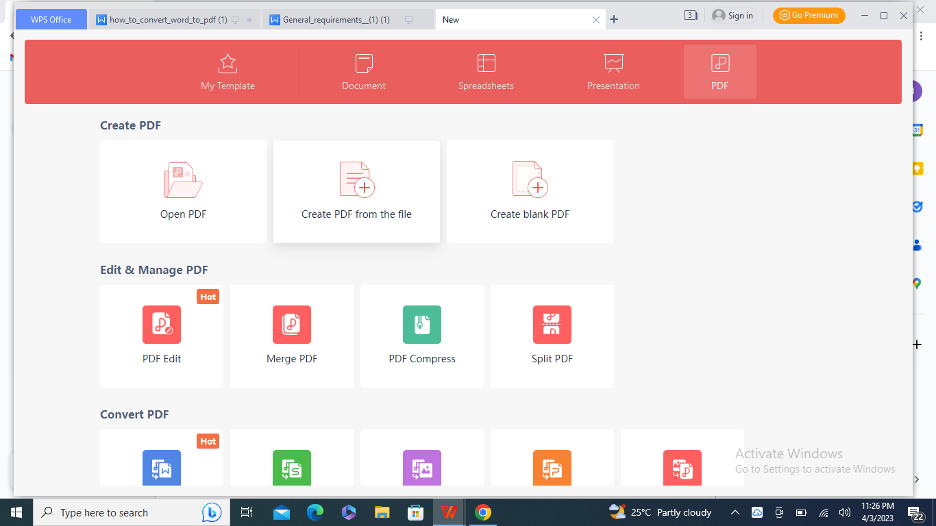Click the Go Premium button
Viewport: 936px width, 526px height.
pyautogui.click(x=809, y=16)
